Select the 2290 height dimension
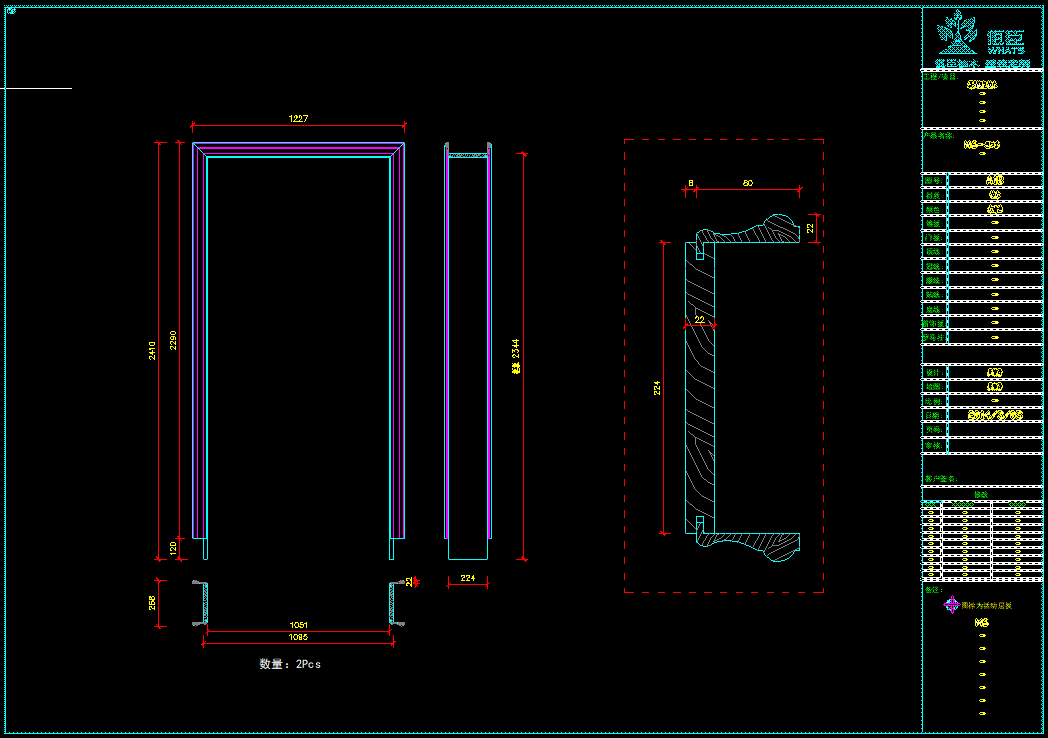This screenshot has height=738, width=1048. coord(173,340)
